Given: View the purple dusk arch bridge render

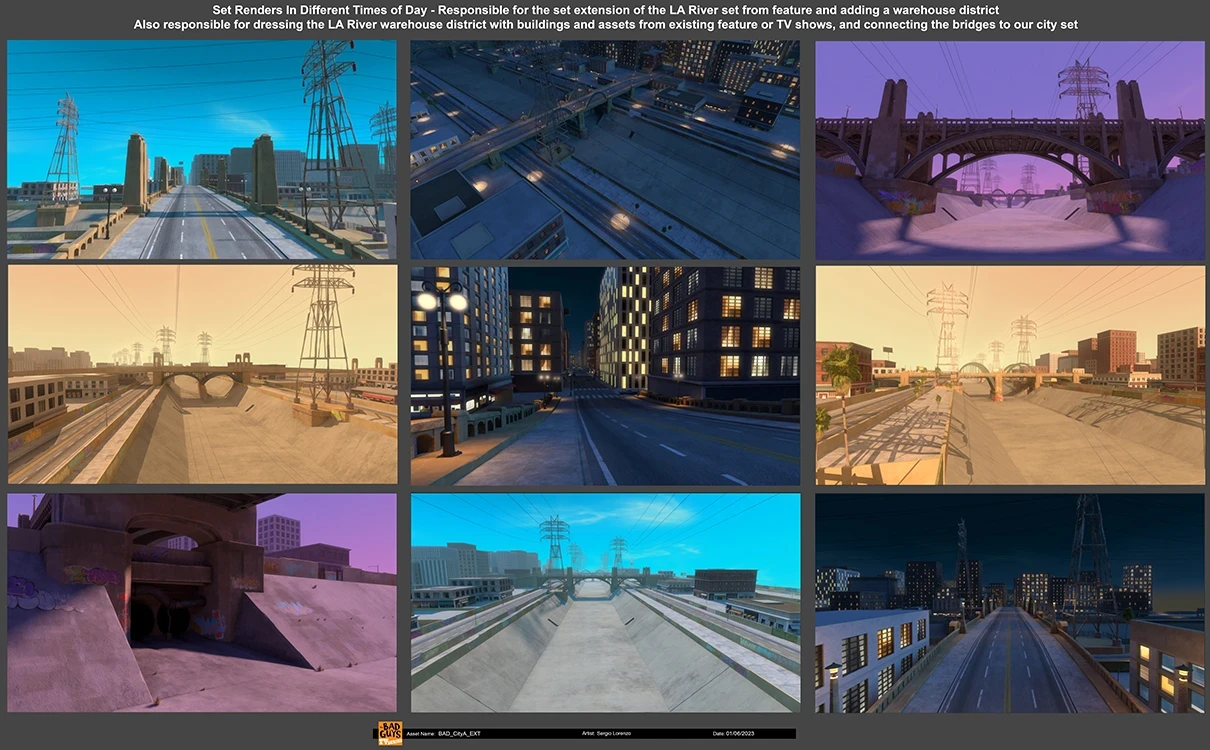Looking at the screenshot, I should (x=1010, y=150).
